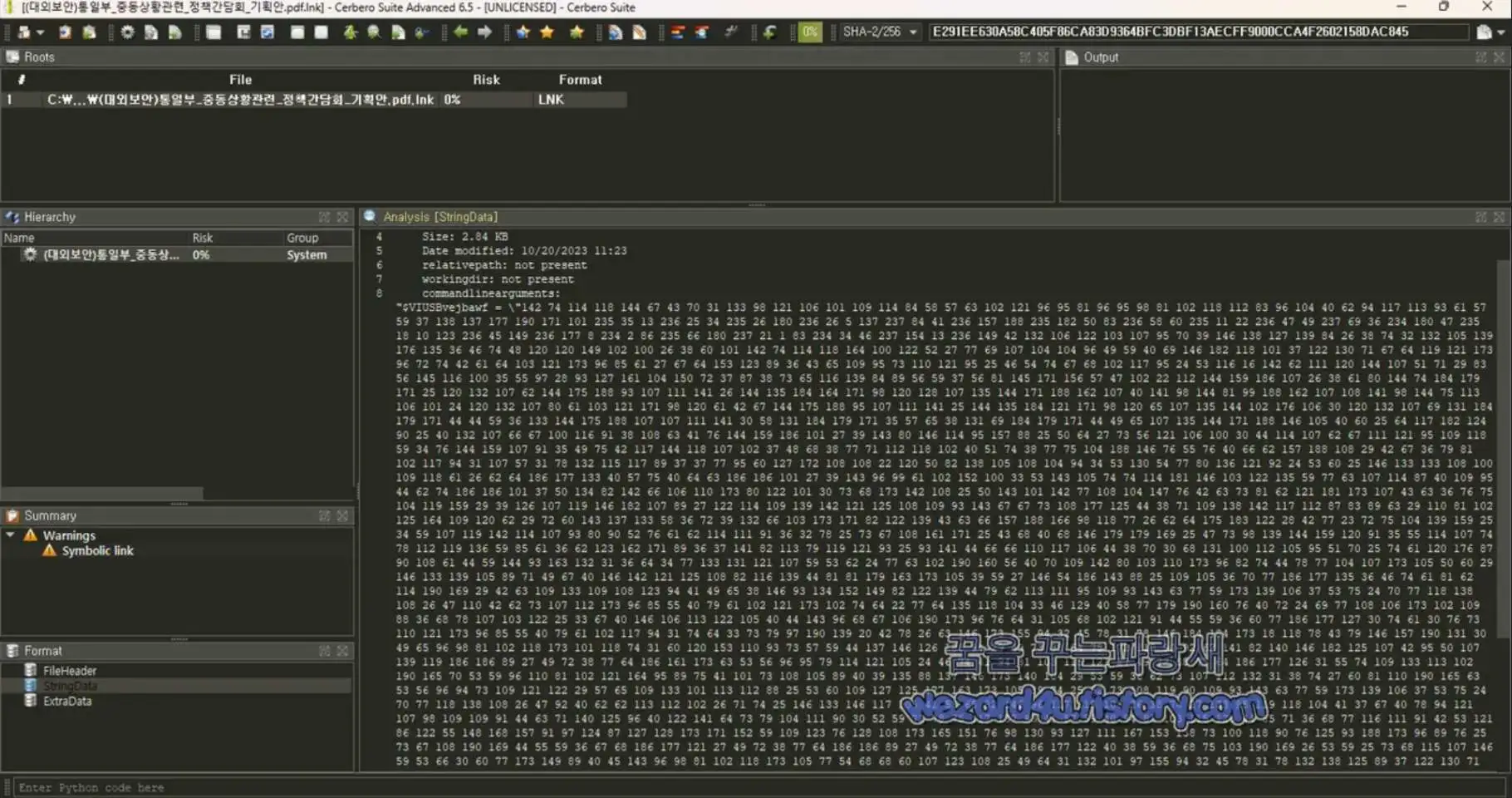Click the Output panel title

tap(1101, 57)
